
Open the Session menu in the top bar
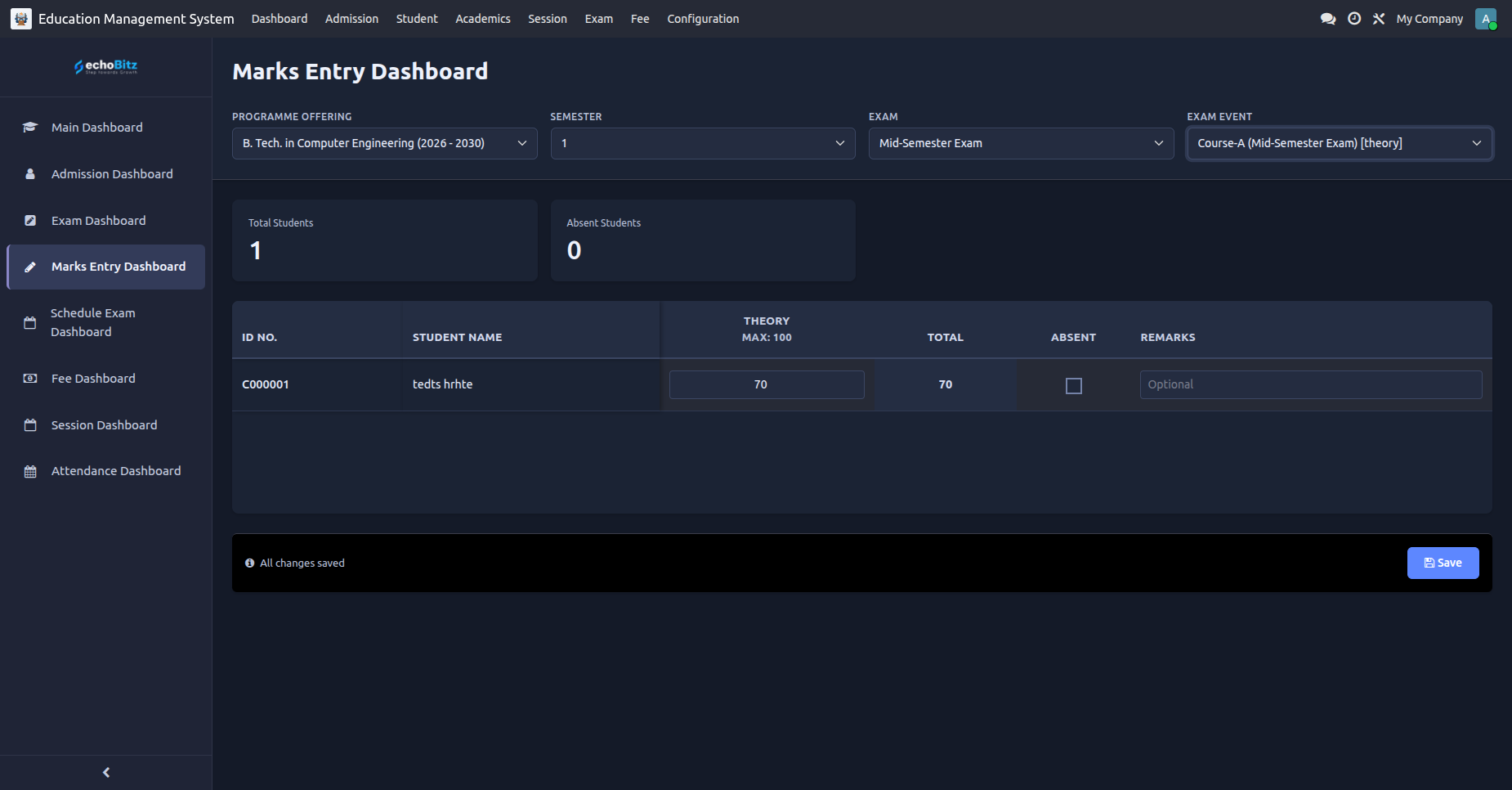coord(548,19)
